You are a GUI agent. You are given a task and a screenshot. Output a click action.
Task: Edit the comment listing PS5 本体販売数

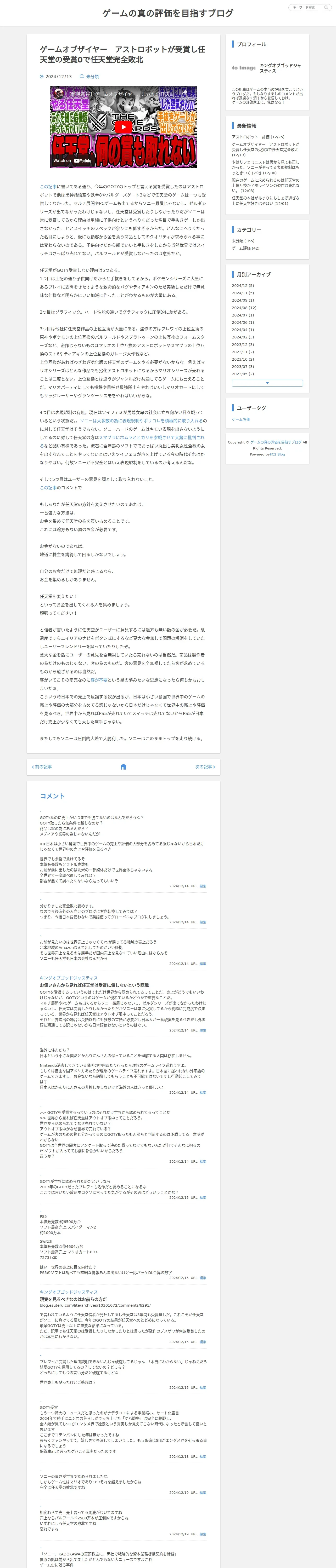point(203,1278)
